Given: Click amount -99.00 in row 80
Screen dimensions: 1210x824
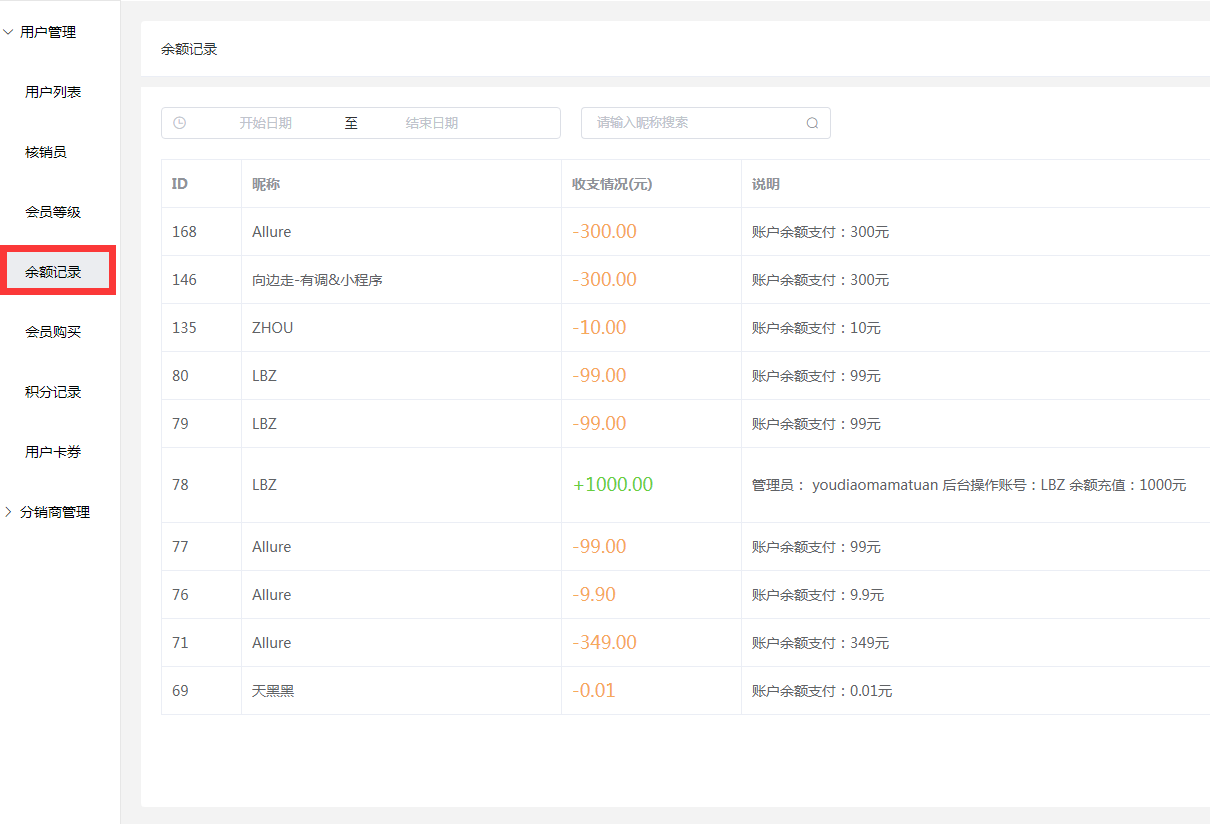Looking at the screenshot, I should (599, 376).
